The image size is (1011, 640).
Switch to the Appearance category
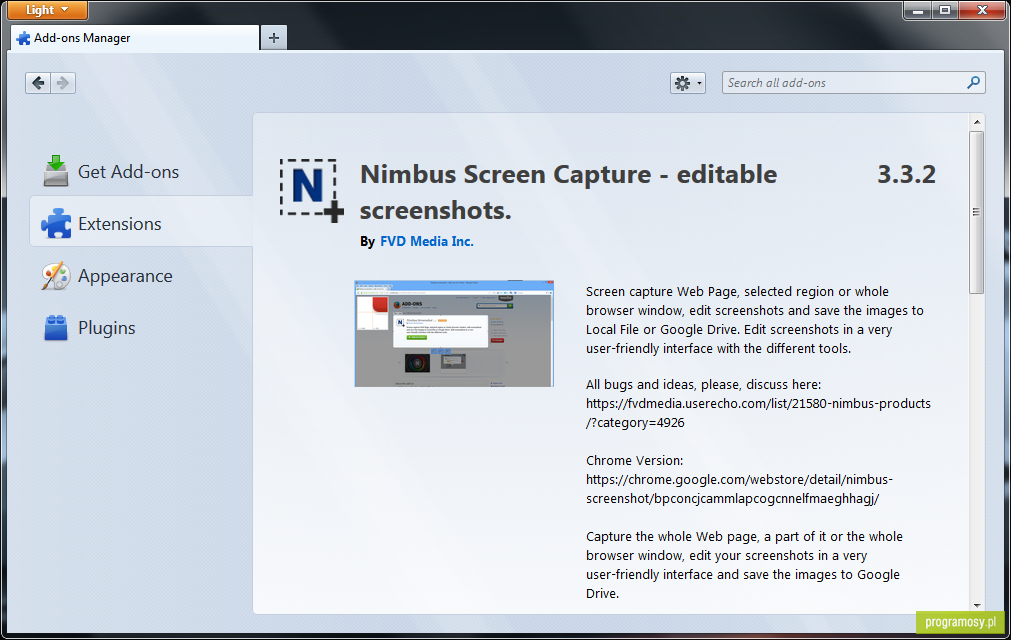[141, 276]
